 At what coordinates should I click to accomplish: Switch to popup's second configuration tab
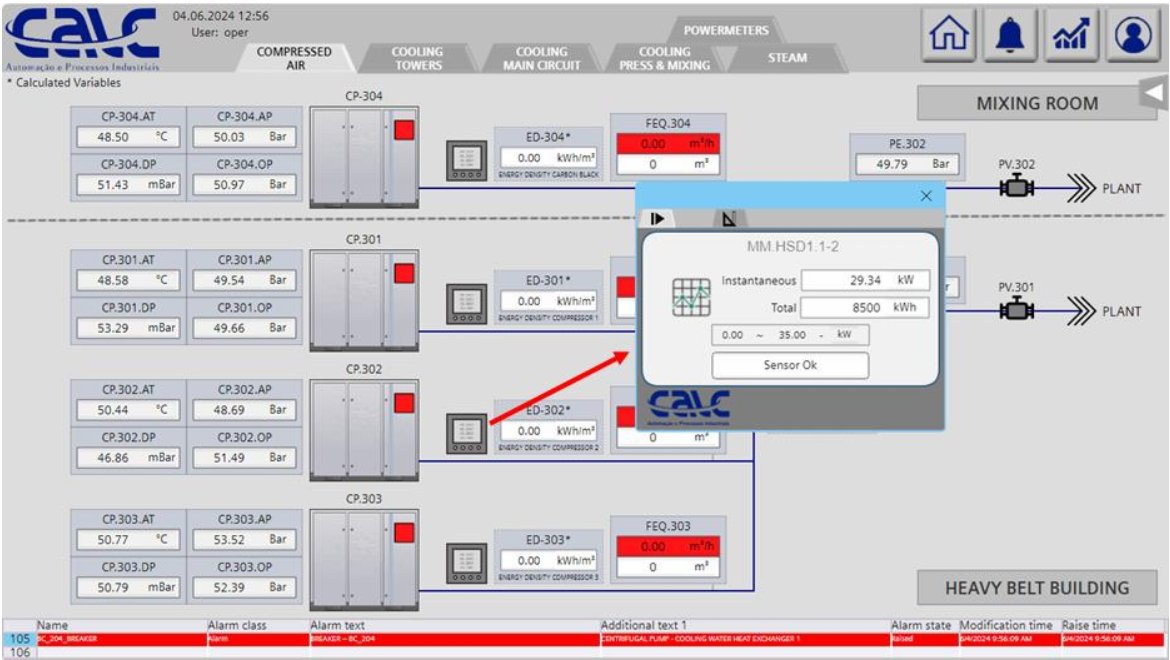729,218
